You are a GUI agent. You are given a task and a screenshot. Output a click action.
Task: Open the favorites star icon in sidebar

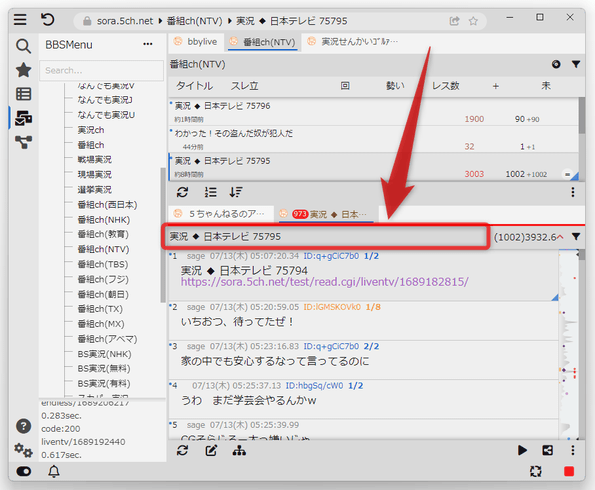tap(23, 70)
